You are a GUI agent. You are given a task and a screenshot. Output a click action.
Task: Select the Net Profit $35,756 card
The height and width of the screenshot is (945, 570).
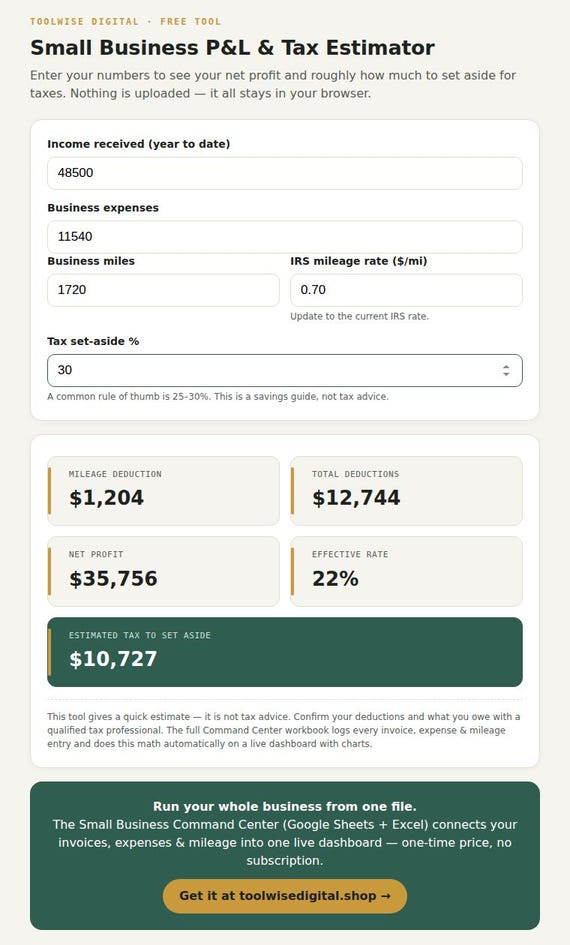pyautogui.click(x=163, y=571)
